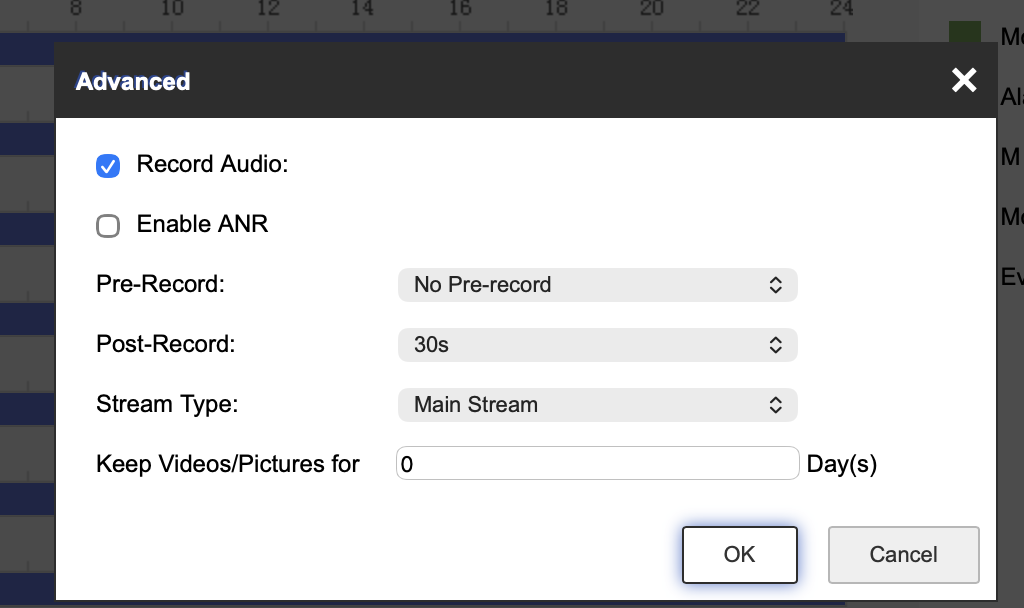Open the Post-Record dropdown showing 30s
Viewport: 1024px width, 608px height.
597,345
